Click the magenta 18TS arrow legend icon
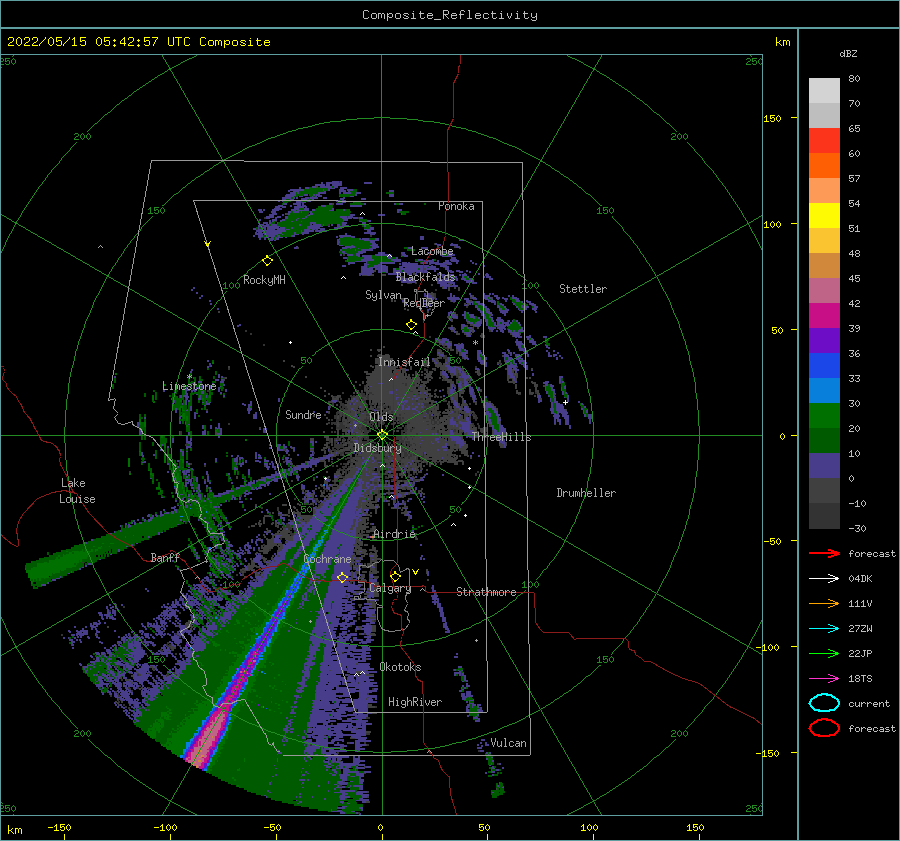Image resolution: width=900 pixels, height=841 pixels. [x=824, y=679]
